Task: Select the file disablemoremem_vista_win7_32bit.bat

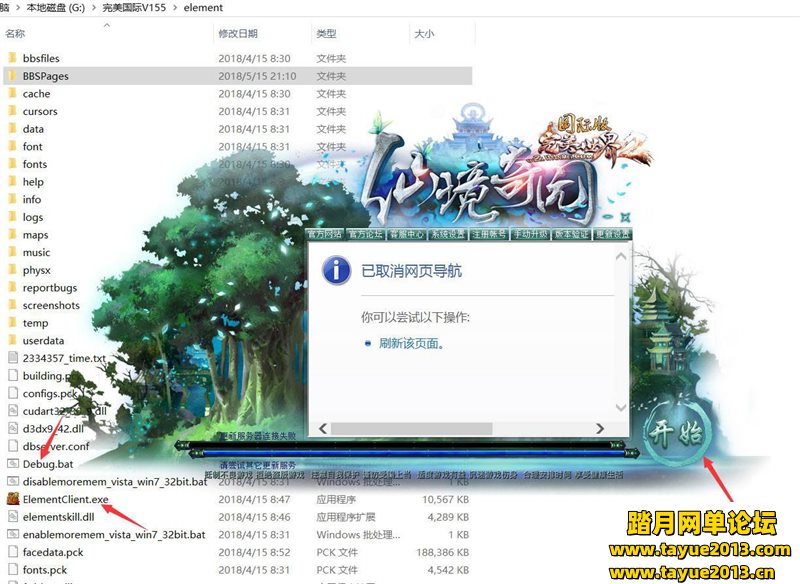Action: (x=115, y=481)
